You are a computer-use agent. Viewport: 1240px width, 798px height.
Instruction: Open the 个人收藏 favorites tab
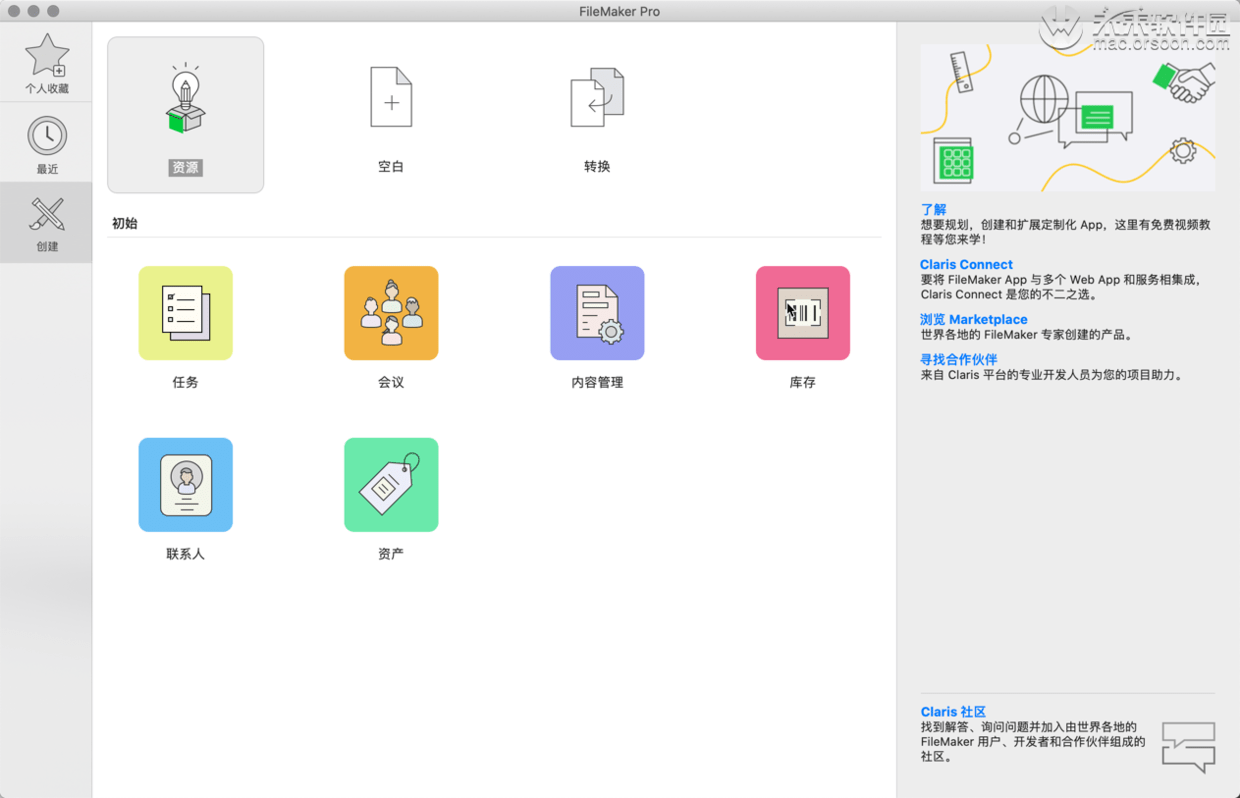pyautogui.click(x=46, y=63)
